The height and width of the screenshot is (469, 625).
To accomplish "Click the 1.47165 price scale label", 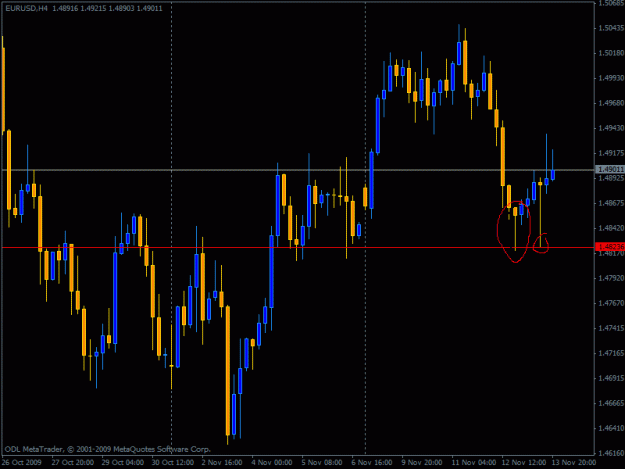I will click(611, 353).
